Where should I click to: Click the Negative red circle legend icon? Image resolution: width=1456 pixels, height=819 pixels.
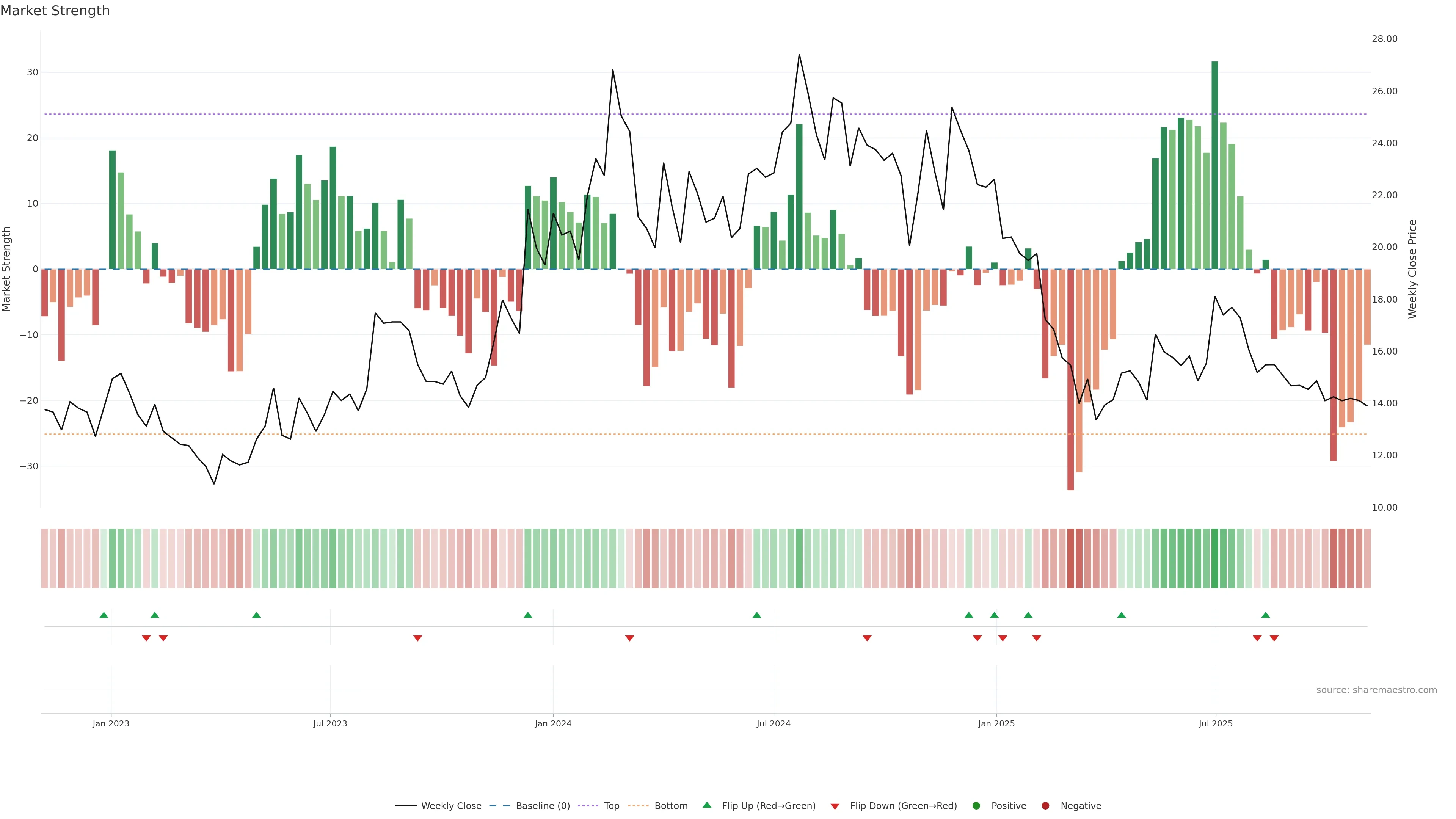(1046, 806)
